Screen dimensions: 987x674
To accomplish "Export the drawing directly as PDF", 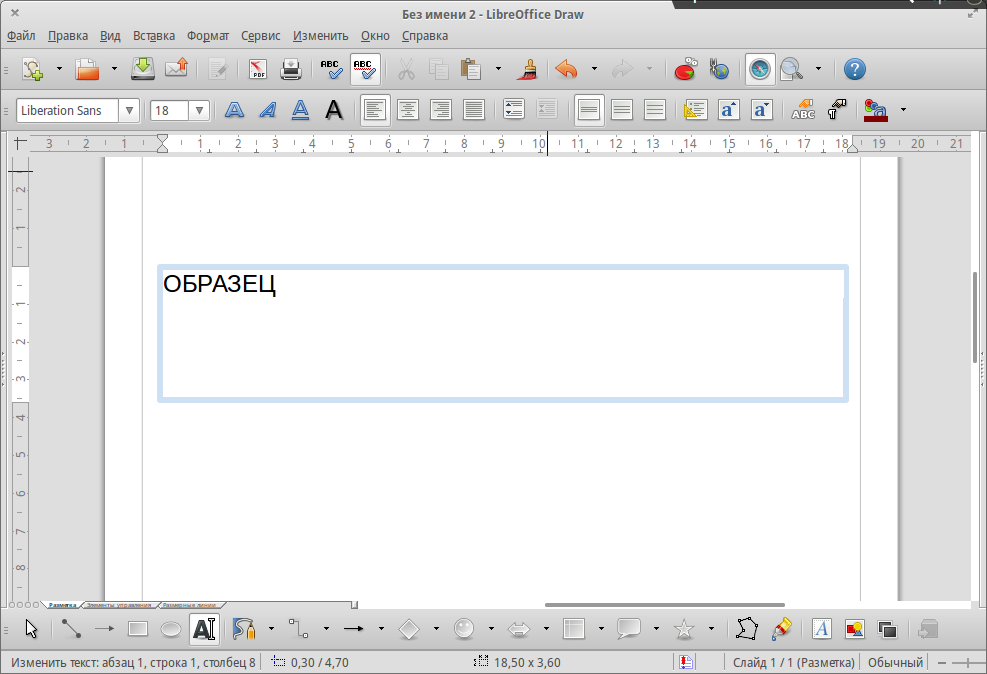I will [257, 69].
